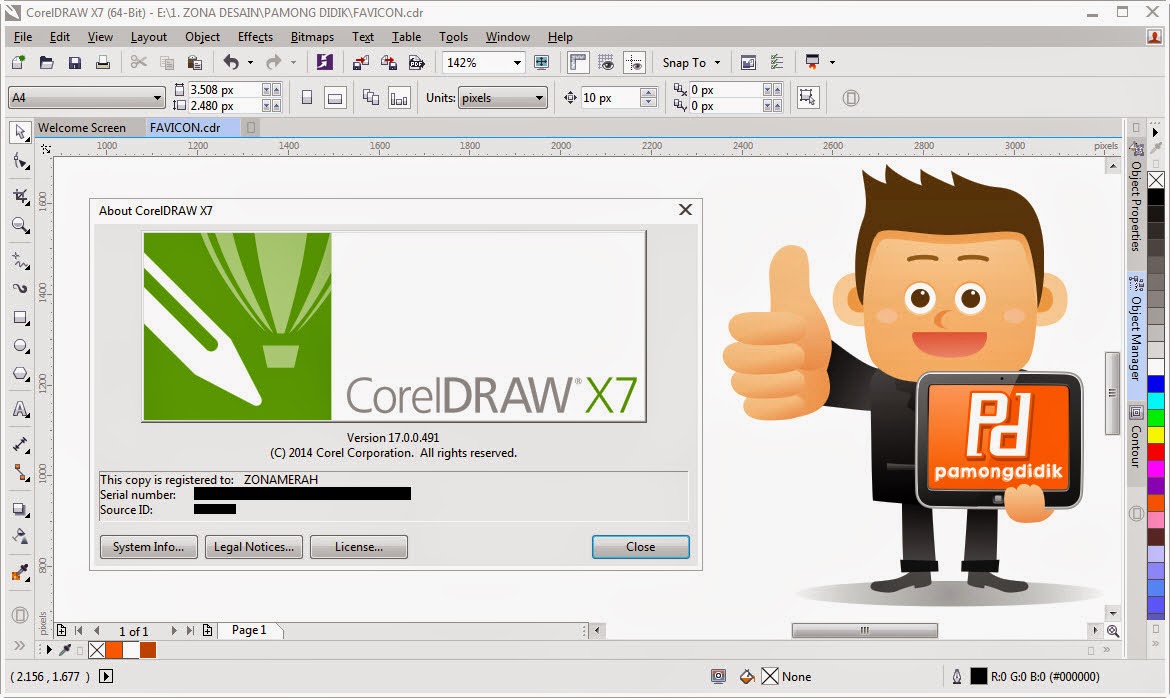
Task: Select the Pick tool
Action: coord(20,132)
